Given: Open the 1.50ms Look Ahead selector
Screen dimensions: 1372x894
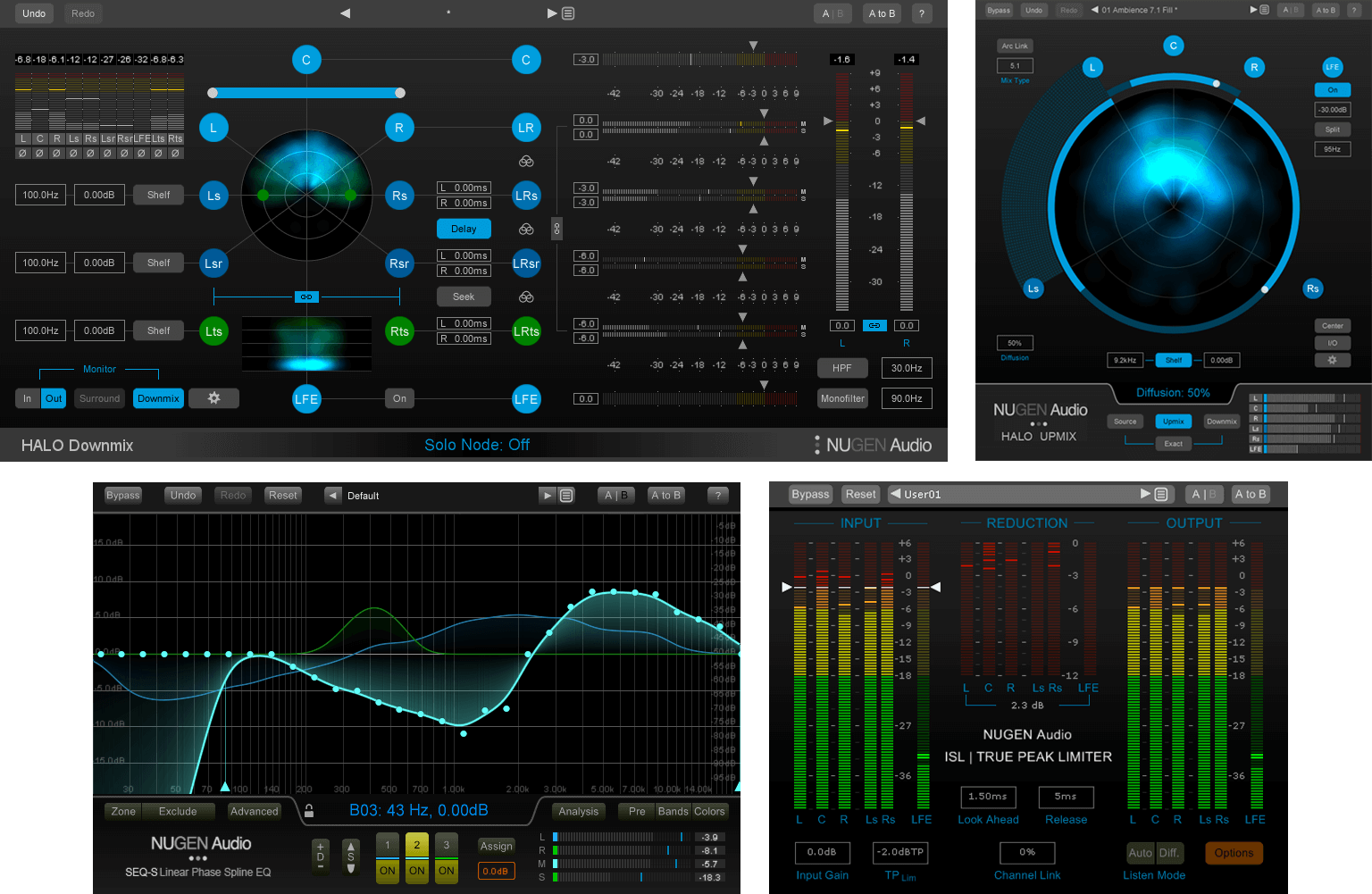Looking at the screenshot, I should point(988,797).
